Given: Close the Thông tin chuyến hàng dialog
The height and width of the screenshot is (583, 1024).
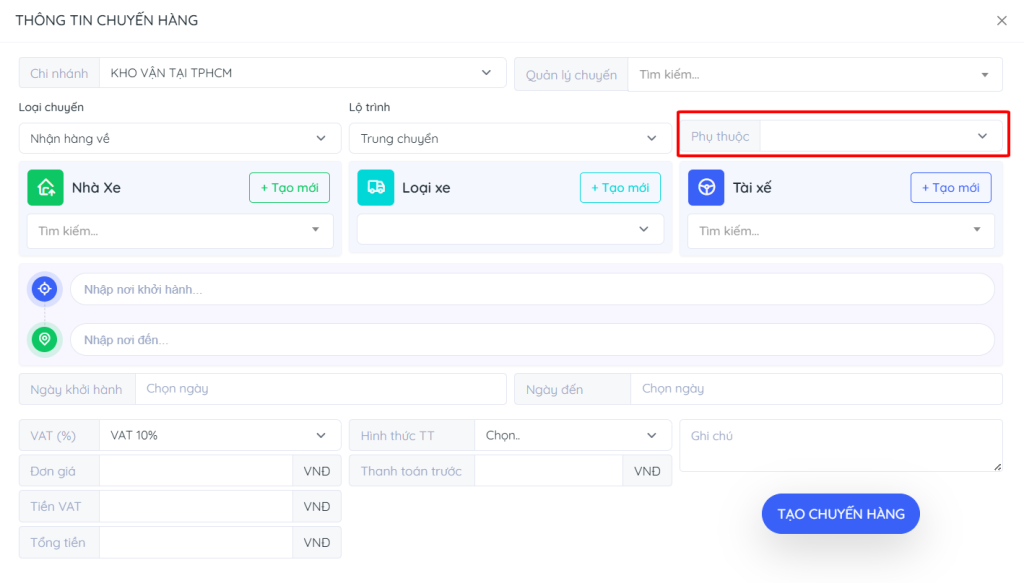Looking at the screenshot, I should [1001, 21].
